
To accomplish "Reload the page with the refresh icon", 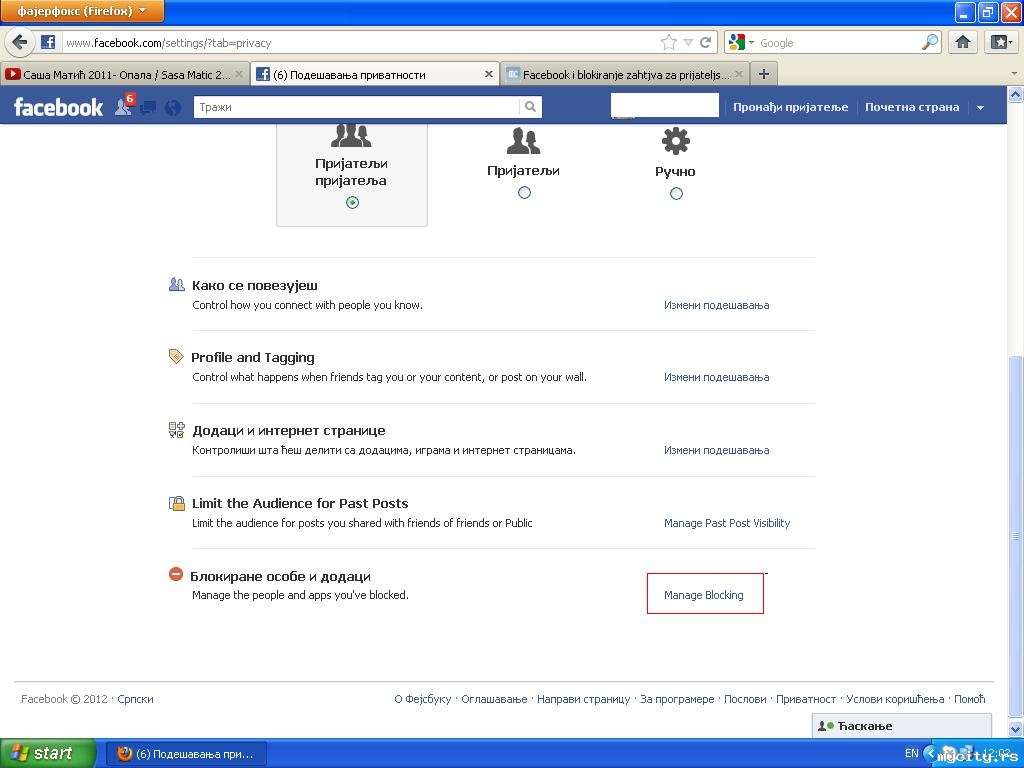I will [x=705, y=42].
